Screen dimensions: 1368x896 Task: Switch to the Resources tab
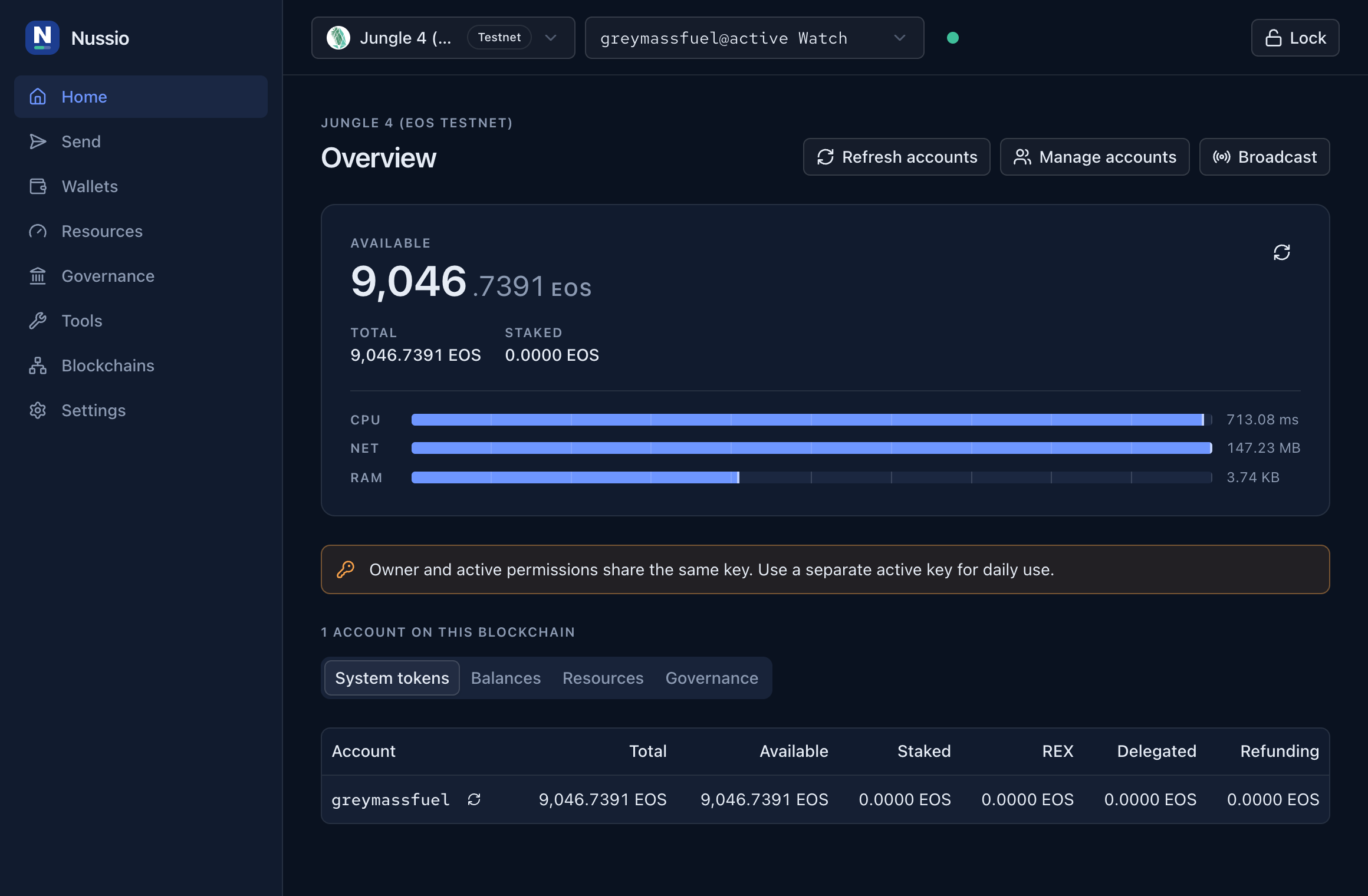coord(603,678)
